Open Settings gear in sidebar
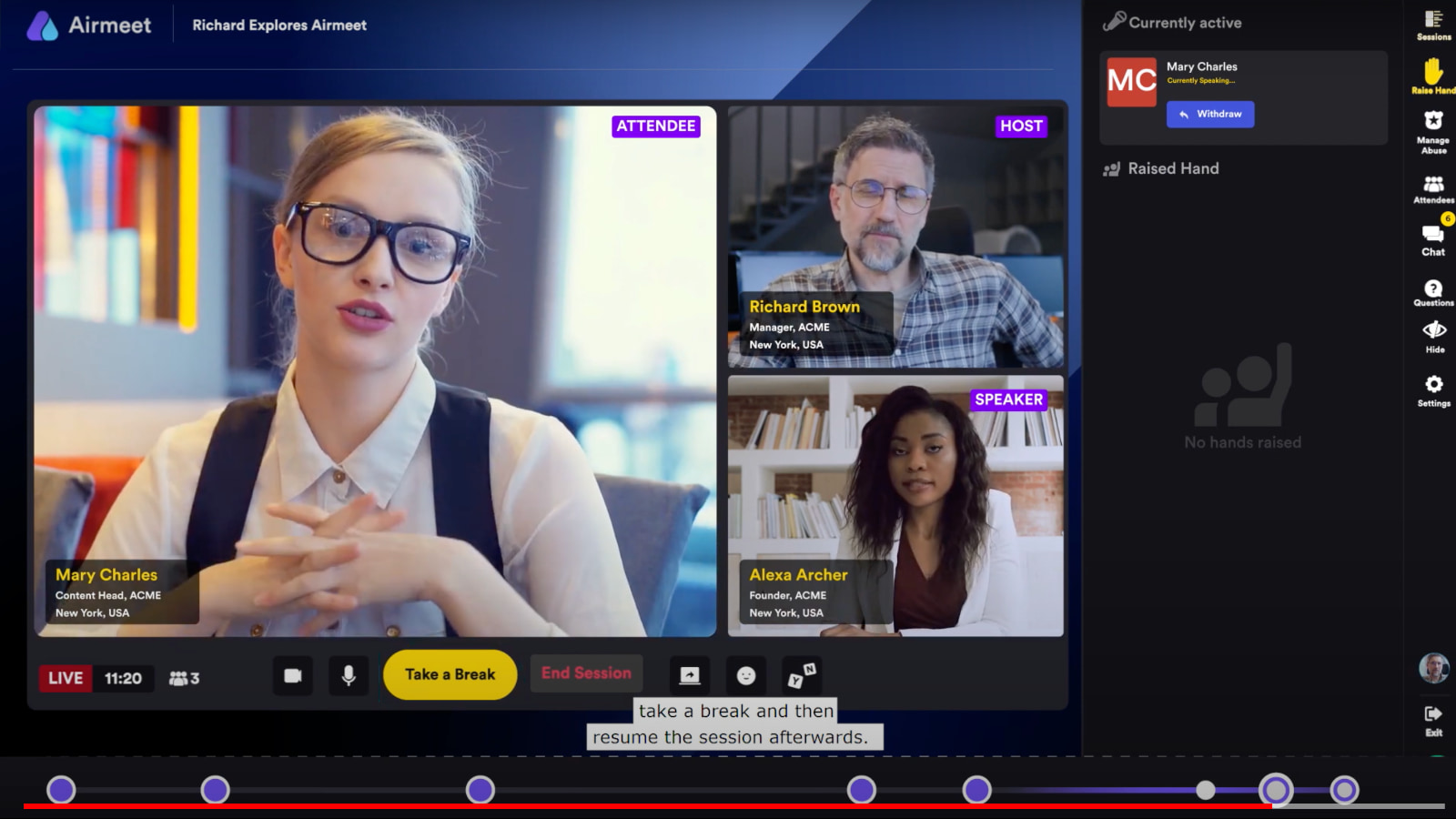 [x=1433, y=390]
